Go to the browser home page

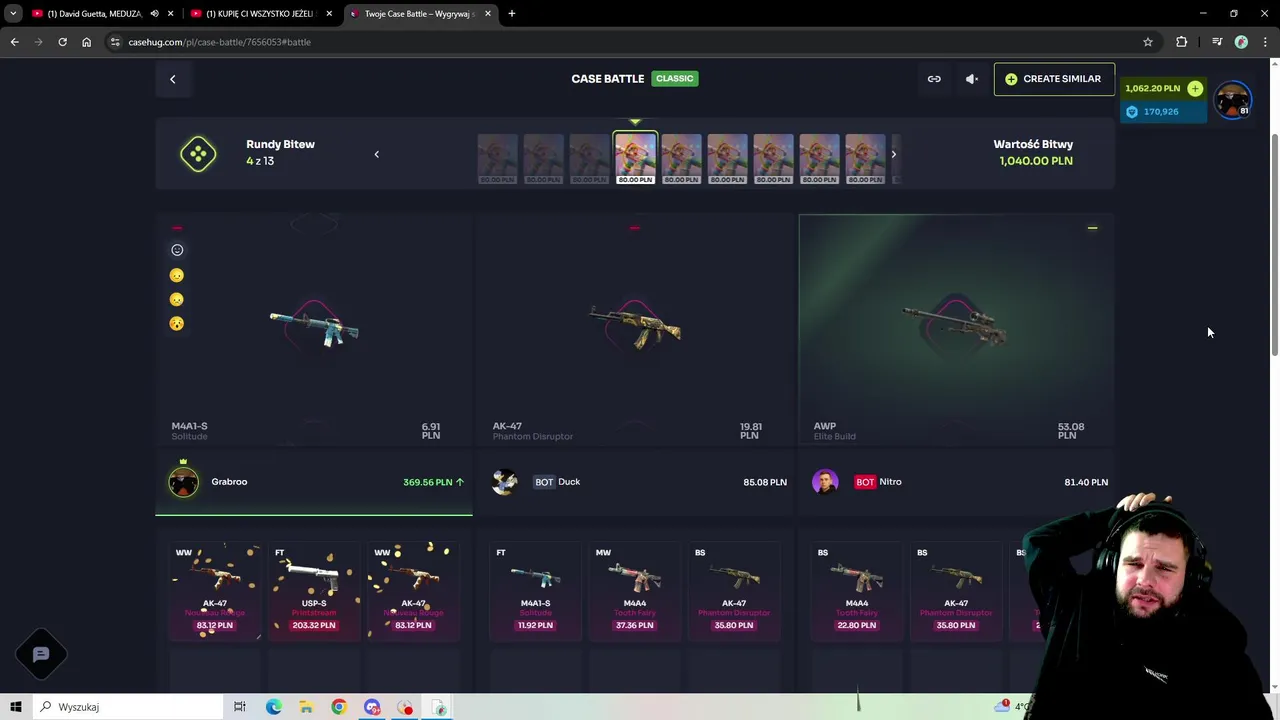click(x=86, y=42)
